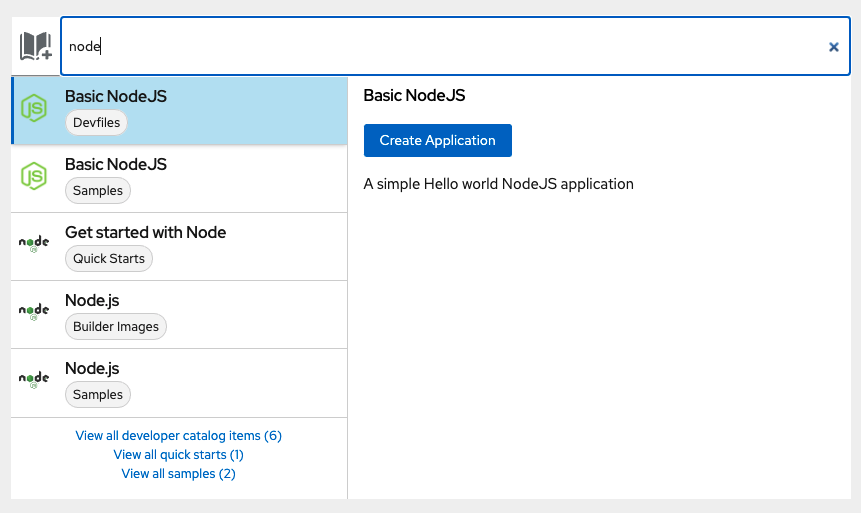Click node logo in Quick Starts row
Image resolution: width=861 pixels, height=513 pixels.
pos(34,244)
